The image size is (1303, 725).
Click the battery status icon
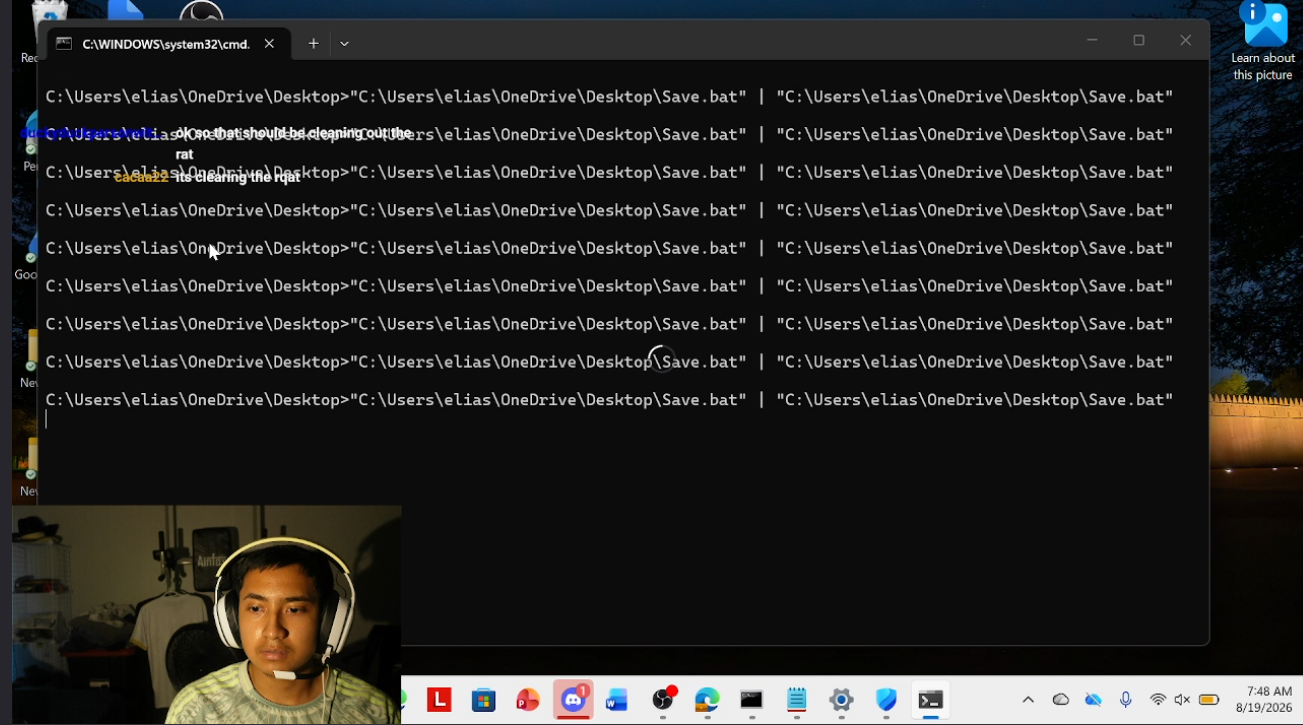(1209, 700)
